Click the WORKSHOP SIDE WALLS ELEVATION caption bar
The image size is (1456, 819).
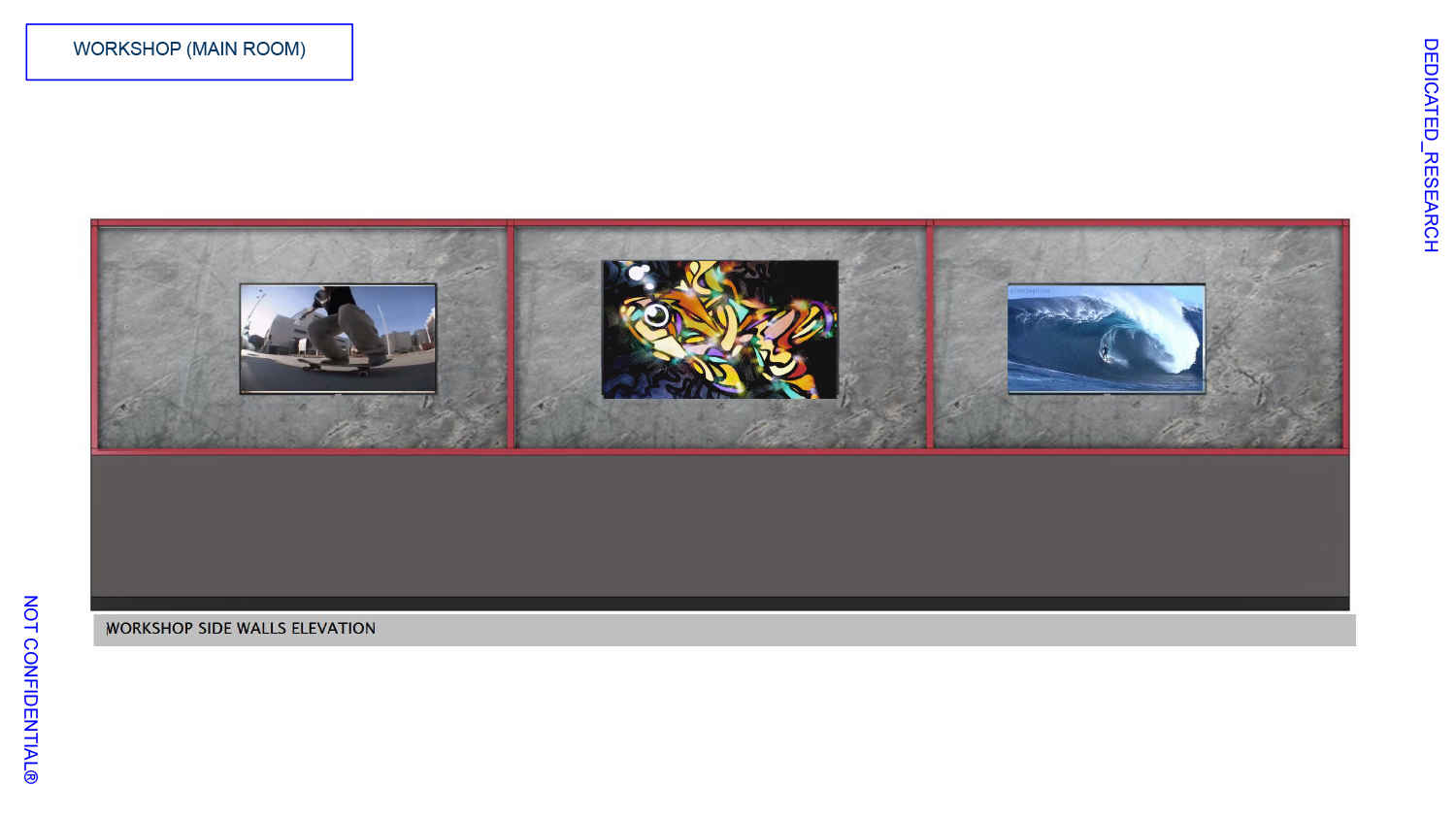[241, 629]
